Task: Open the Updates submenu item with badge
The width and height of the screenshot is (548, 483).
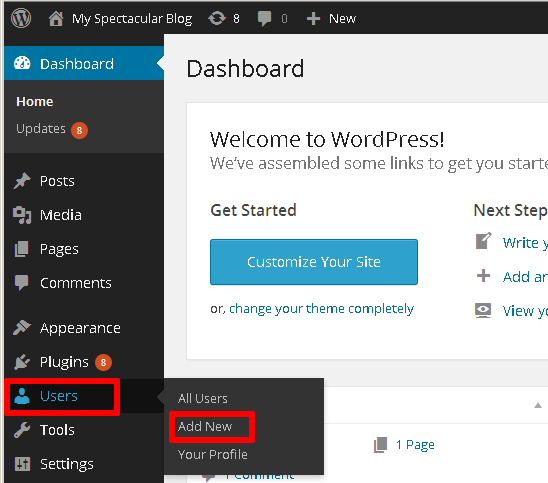Action: click(52, 129)
